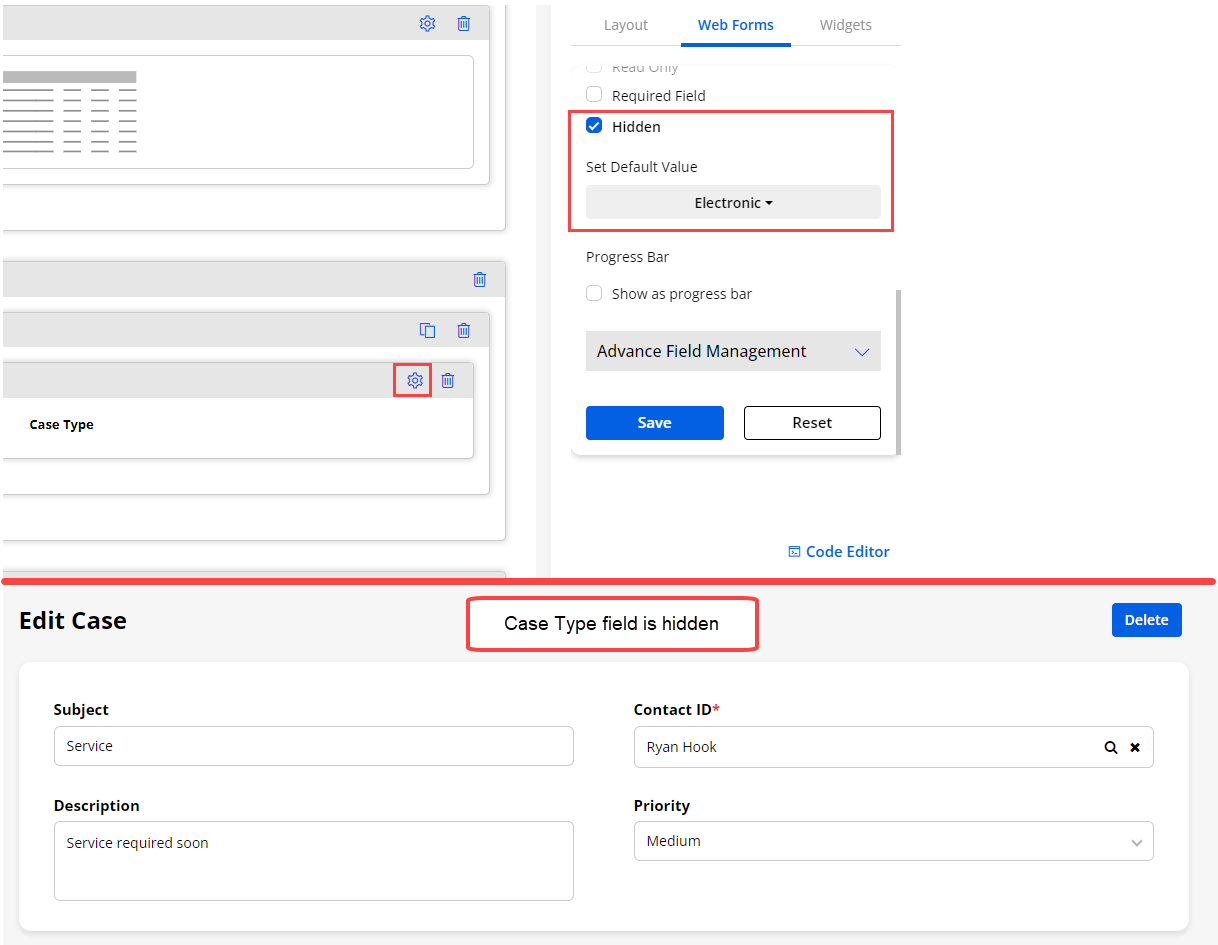Tick Show as progress bar option

[x=594, y=294]
